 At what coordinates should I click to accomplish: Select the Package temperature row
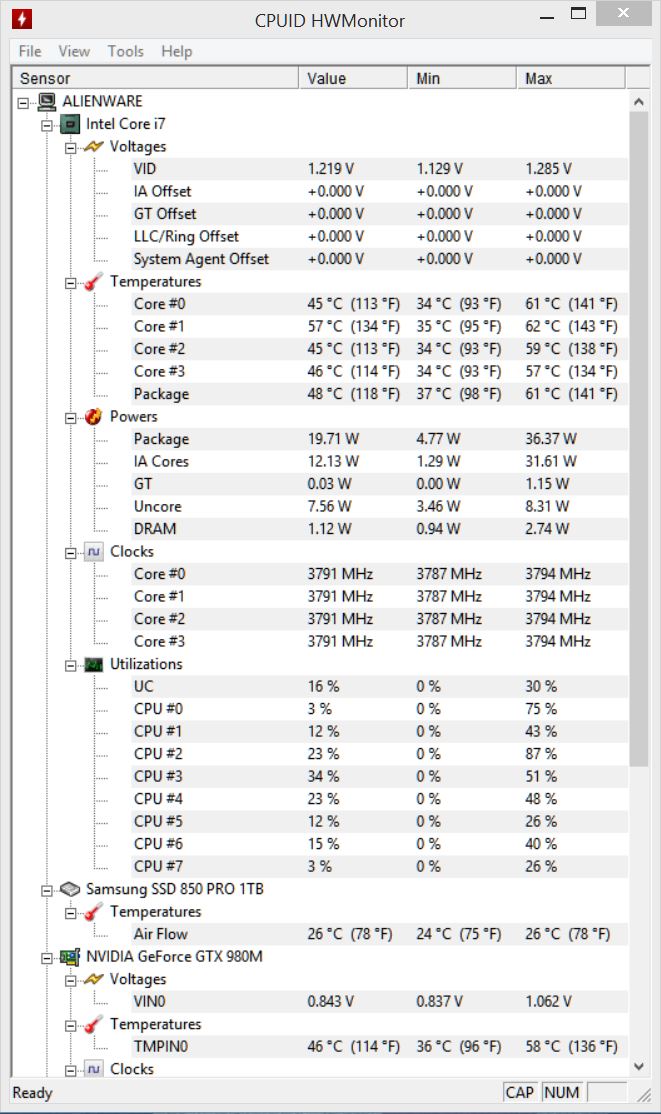click(x=161, y=394)
